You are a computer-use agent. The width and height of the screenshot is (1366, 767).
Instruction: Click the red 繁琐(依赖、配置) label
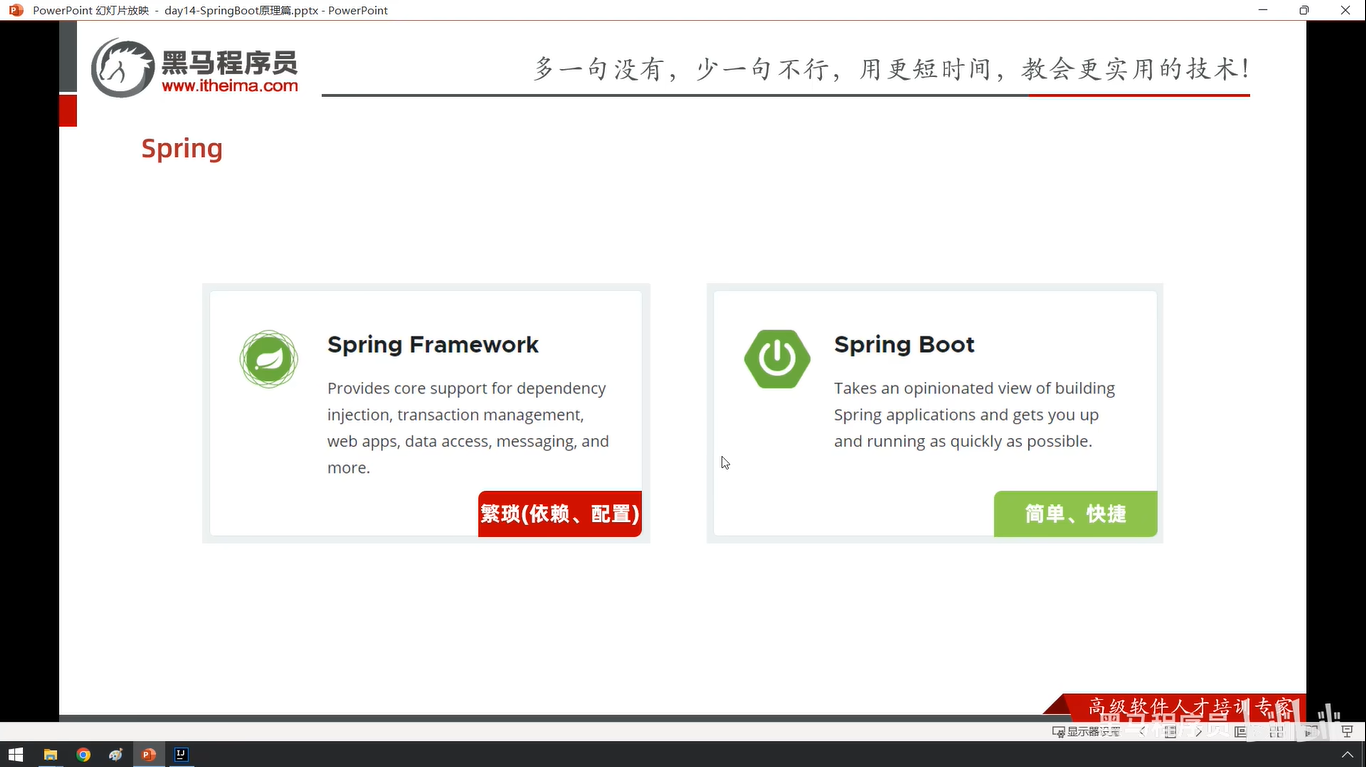click(560, 514)
